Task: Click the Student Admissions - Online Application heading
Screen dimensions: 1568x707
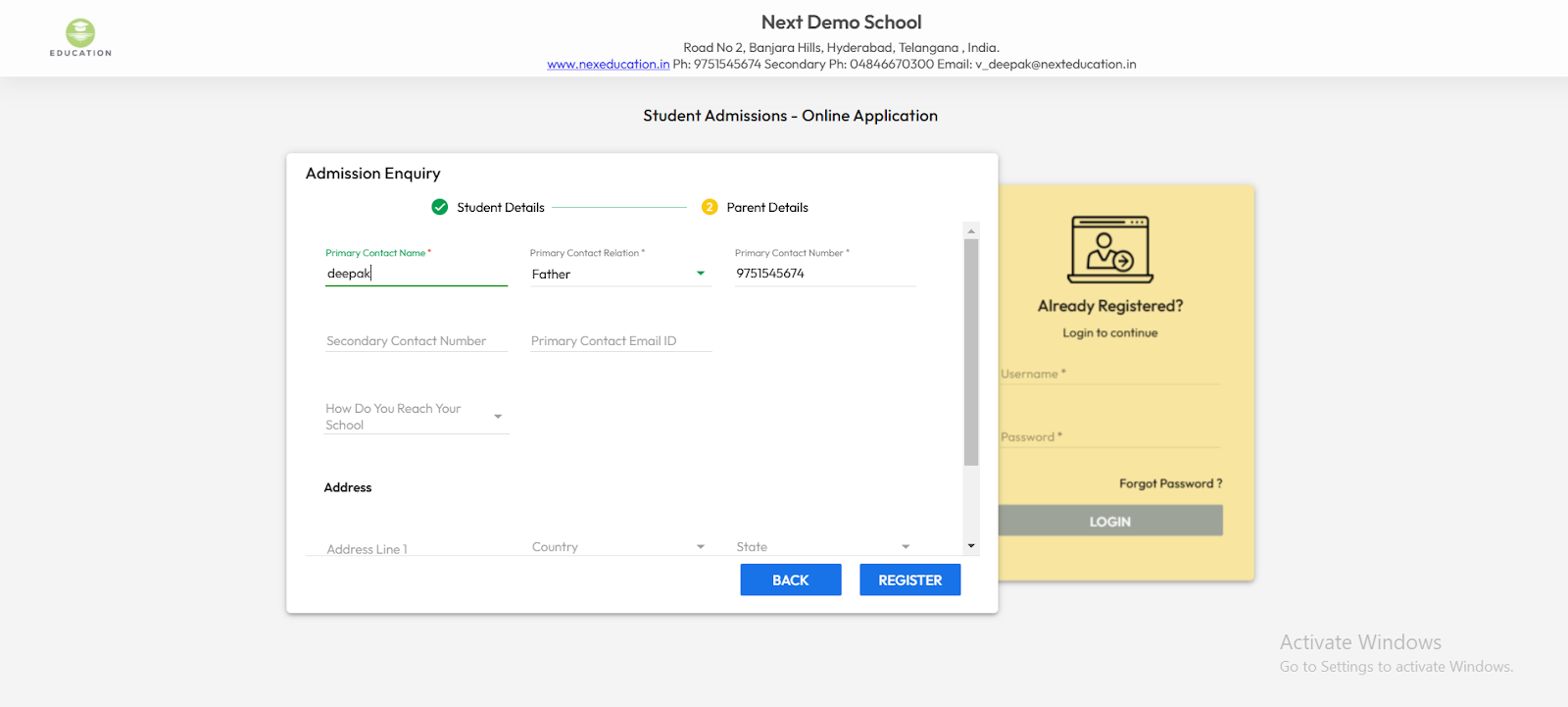Action: 790,116
